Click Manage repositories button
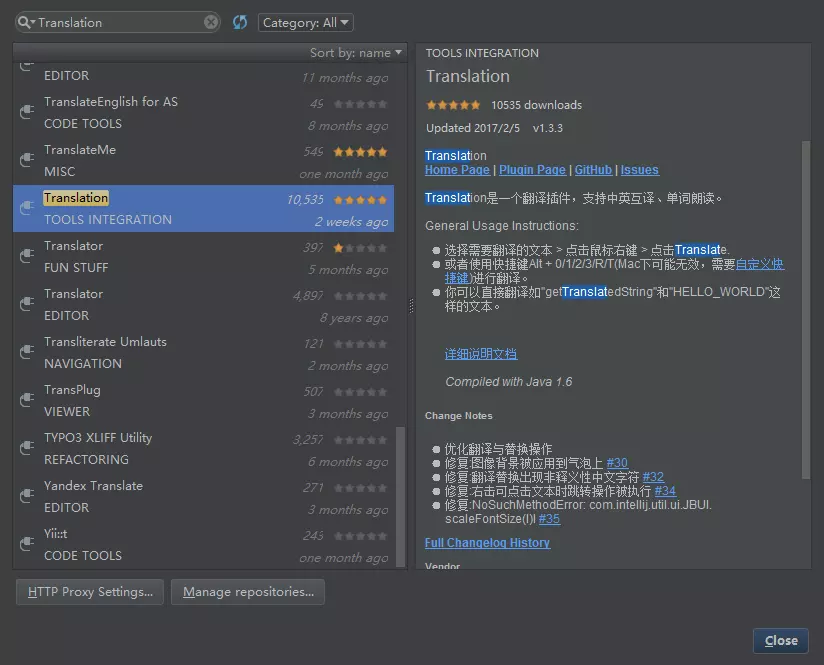Screen dimensions: 824x665 pos(248,592)
